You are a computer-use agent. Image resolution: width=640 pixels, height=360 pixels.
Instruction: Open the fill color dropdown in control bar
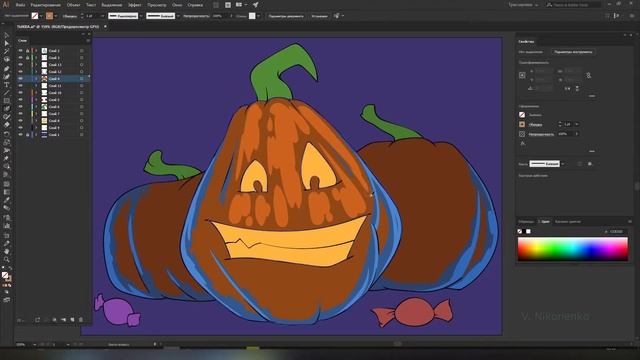tap(41, 16)
